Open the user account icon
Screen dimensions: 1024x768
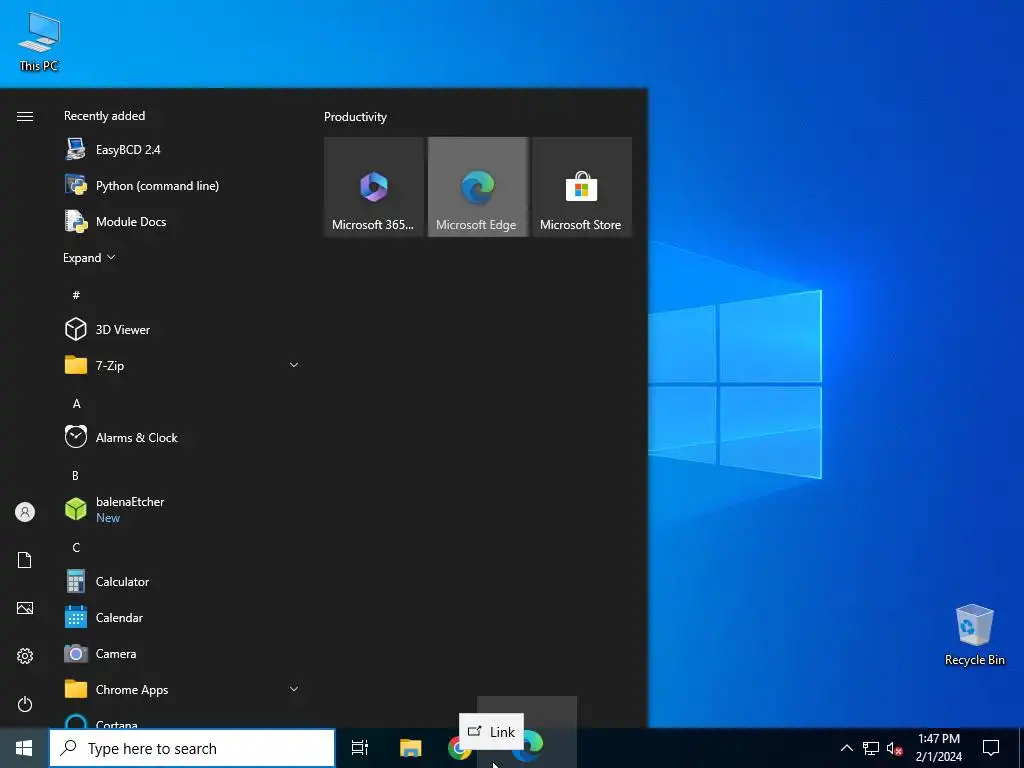point(25,512)
